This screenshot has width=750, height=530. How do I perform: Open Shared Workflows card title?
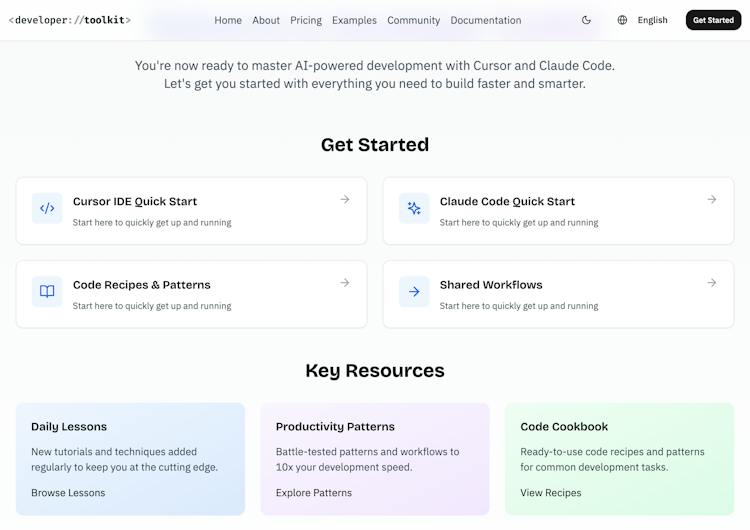(x=491, y=285)
